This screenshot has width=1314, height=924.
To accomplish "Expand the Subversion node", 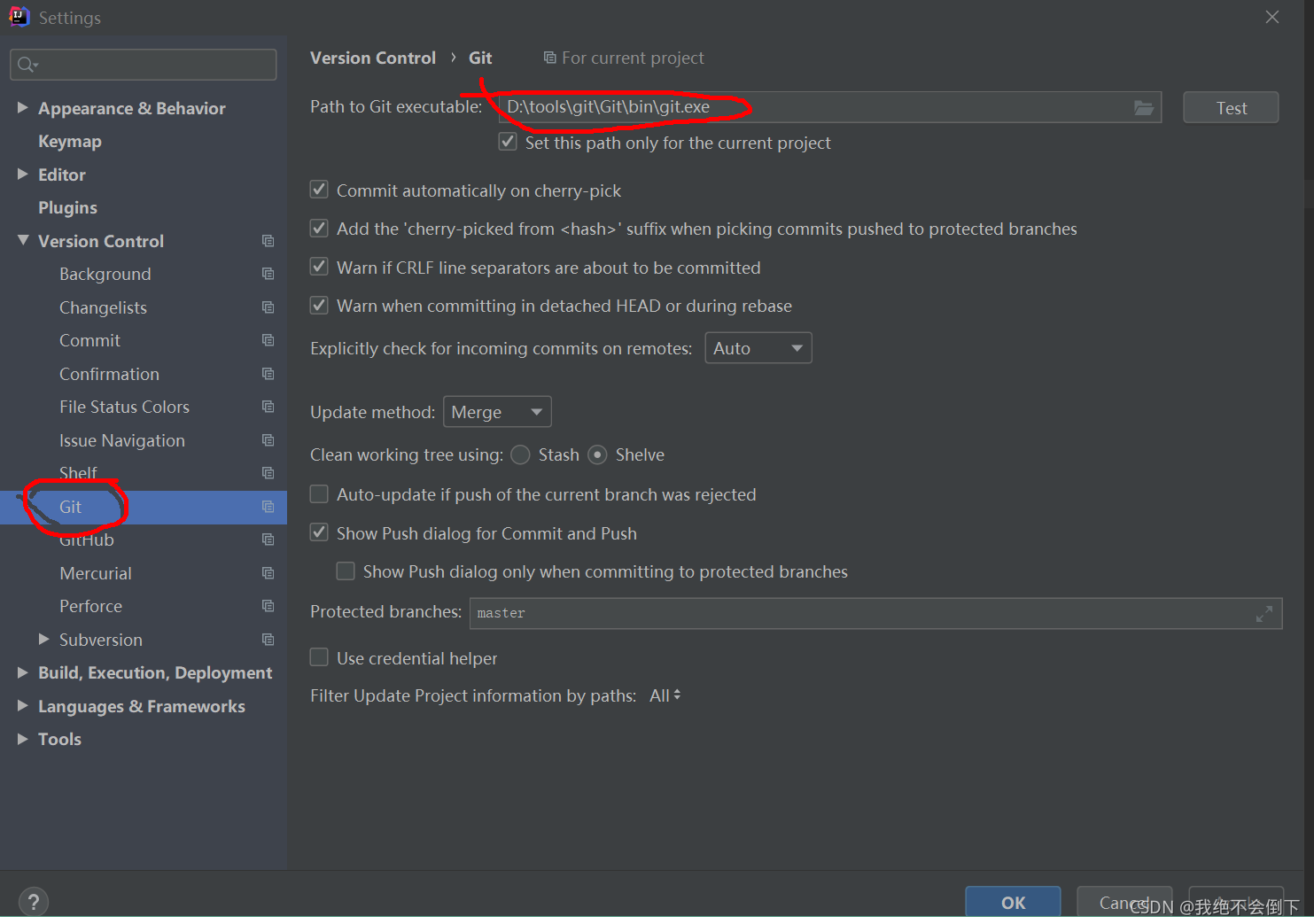I will pos(43,639).
